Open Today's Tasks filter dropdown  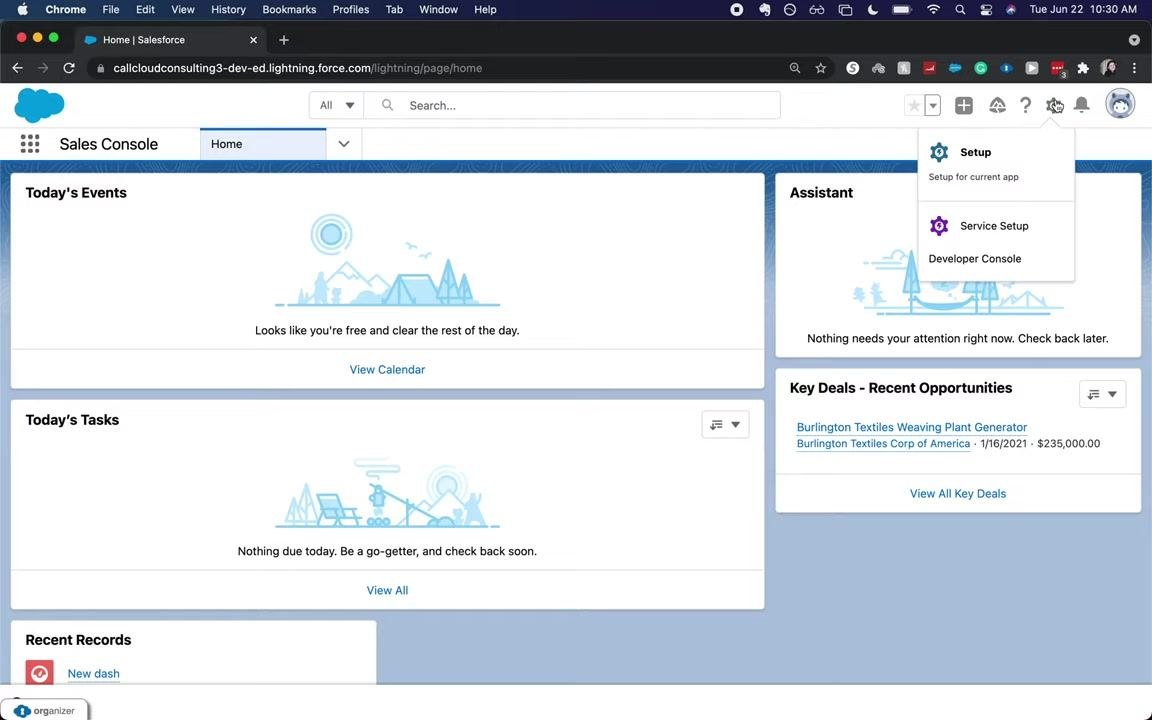[725, 424]
